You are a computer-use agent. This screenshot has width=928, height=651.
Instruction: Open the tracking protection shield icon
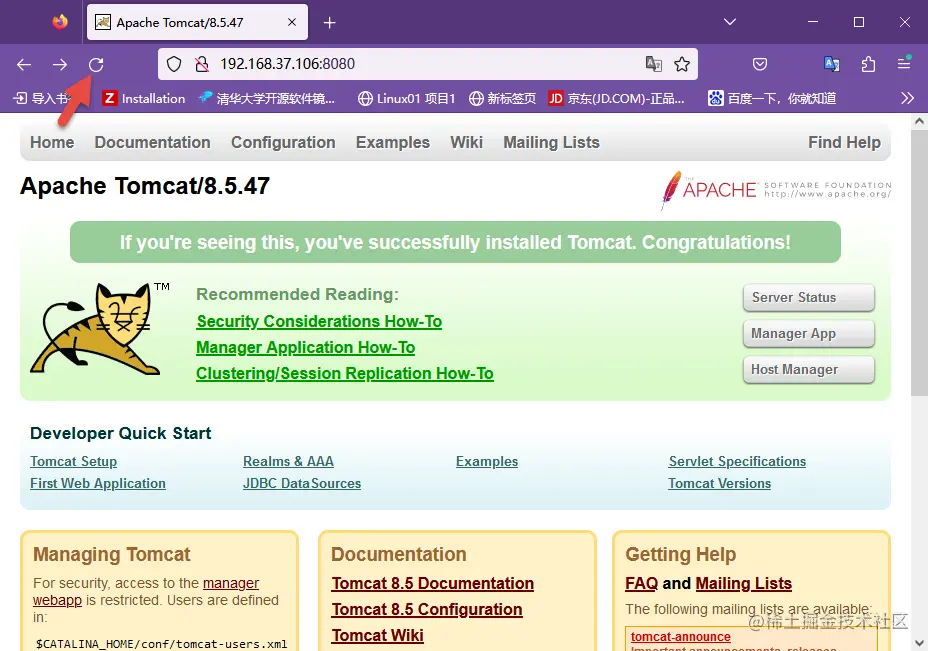point(174,64)
